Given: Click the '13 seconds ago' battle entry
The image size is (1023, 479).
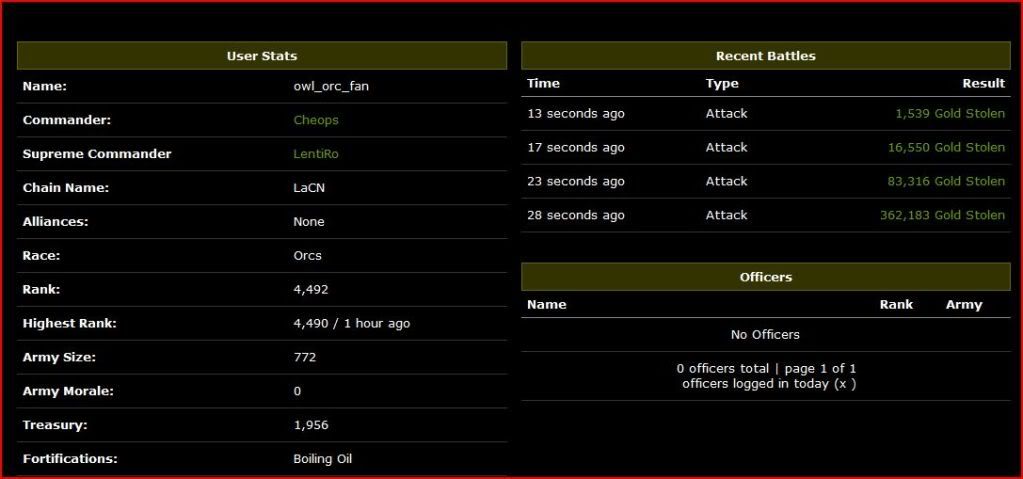Looking at the screenshot, I should tap(576, 114).
